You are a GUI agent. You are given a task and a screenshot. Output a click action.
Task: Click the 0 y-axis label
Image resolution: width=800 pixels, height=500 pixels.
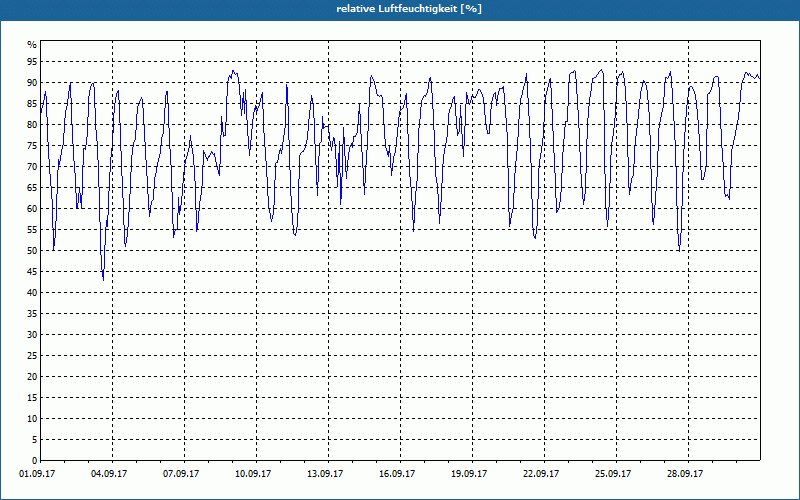click(35, 461)
